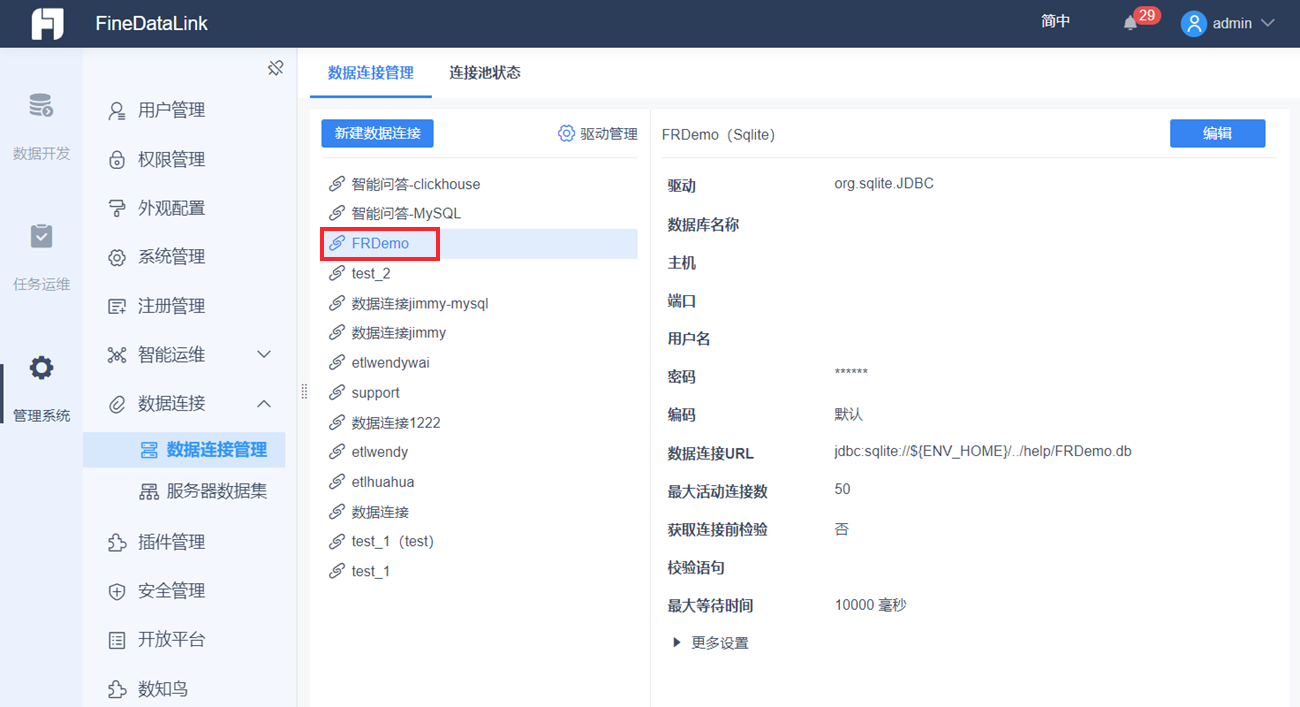Open 数据开发 in the left rail
Viewport: 1300px width, 707px height.
tap(41, 125)
